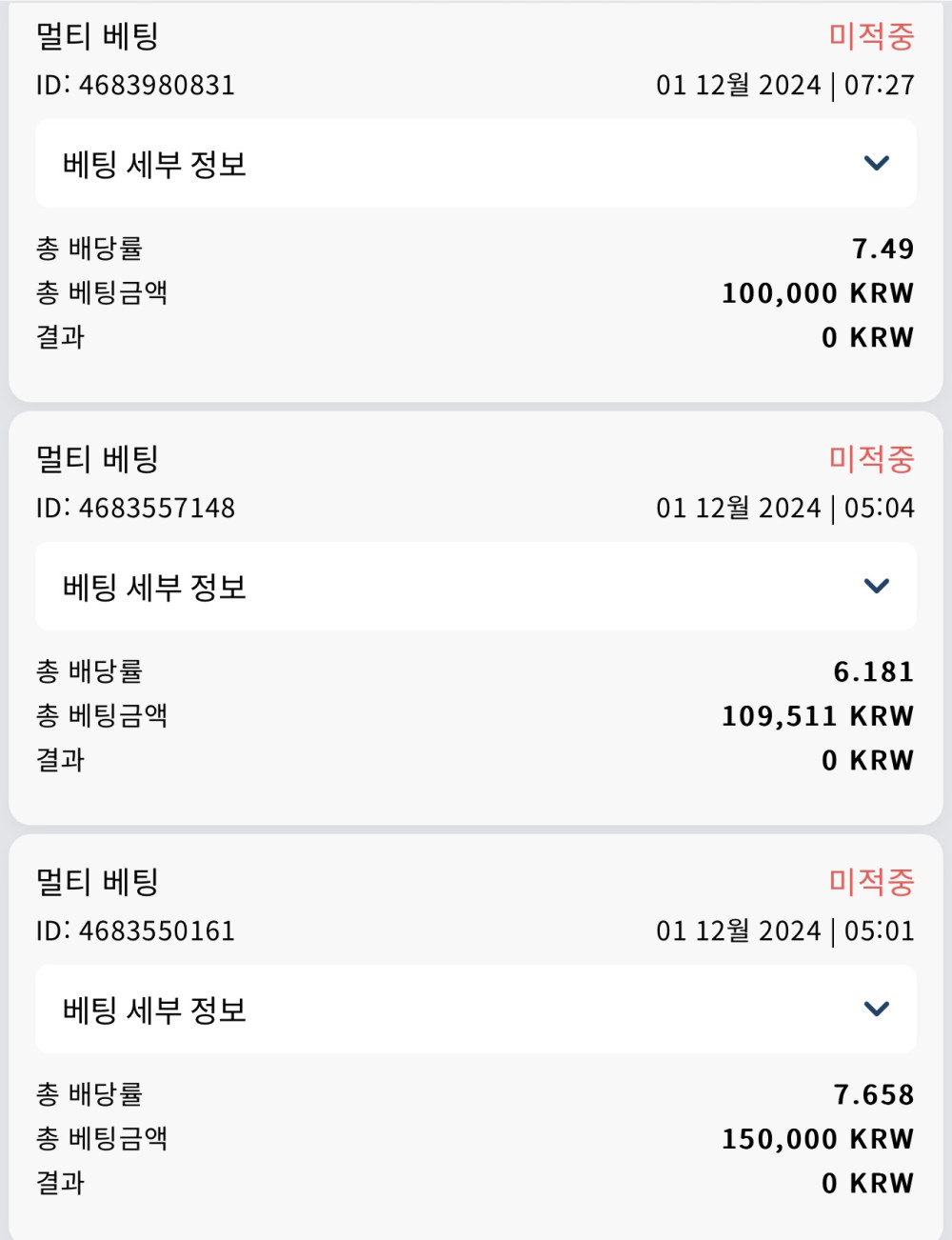Select the bet ID 4683980831 text
Image resolution: width=952 pixels, height=1240 pixels.
(135, 86)
